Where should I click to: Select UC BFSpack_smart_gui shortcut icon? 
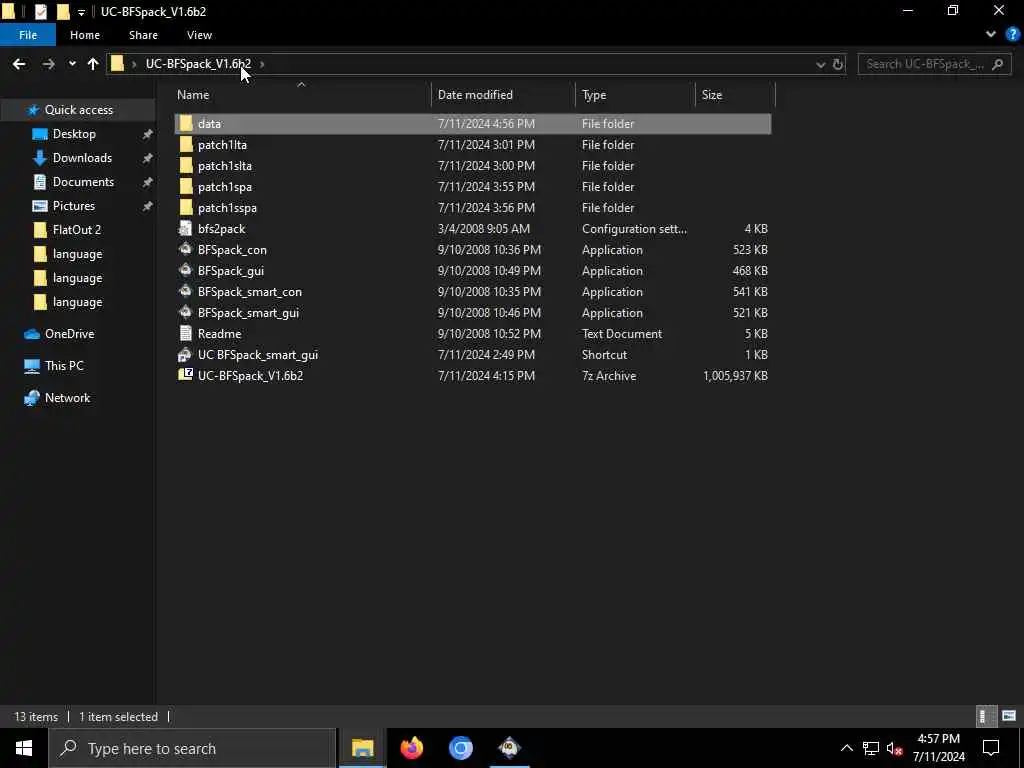point(186,354)
